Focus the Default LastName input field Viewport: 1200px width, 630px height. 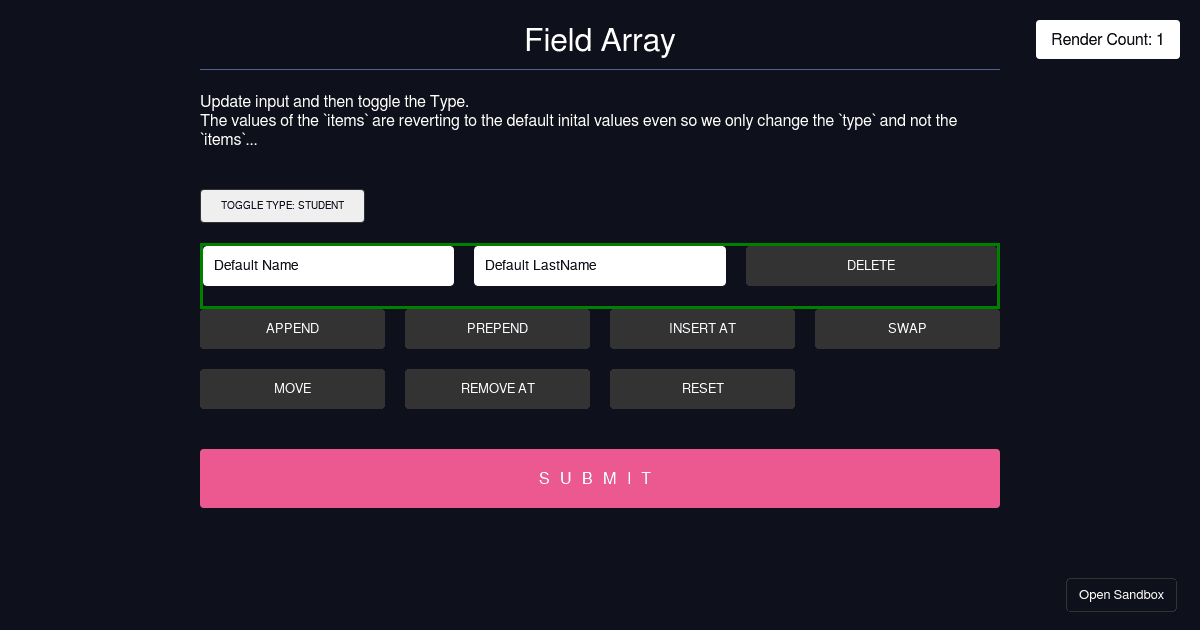[x=600, y=265]
